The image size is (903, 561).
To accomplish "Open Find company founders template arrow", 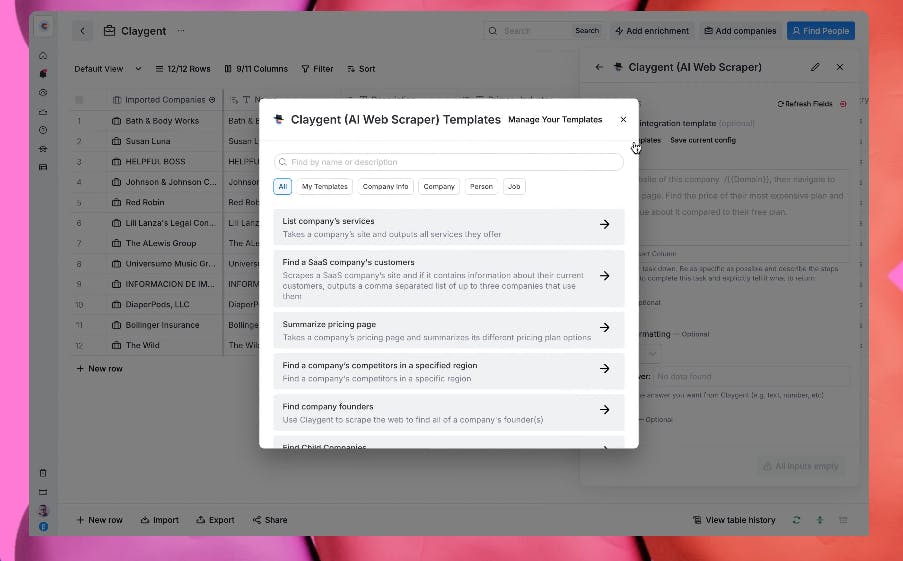I will click(x=604, y=410).
